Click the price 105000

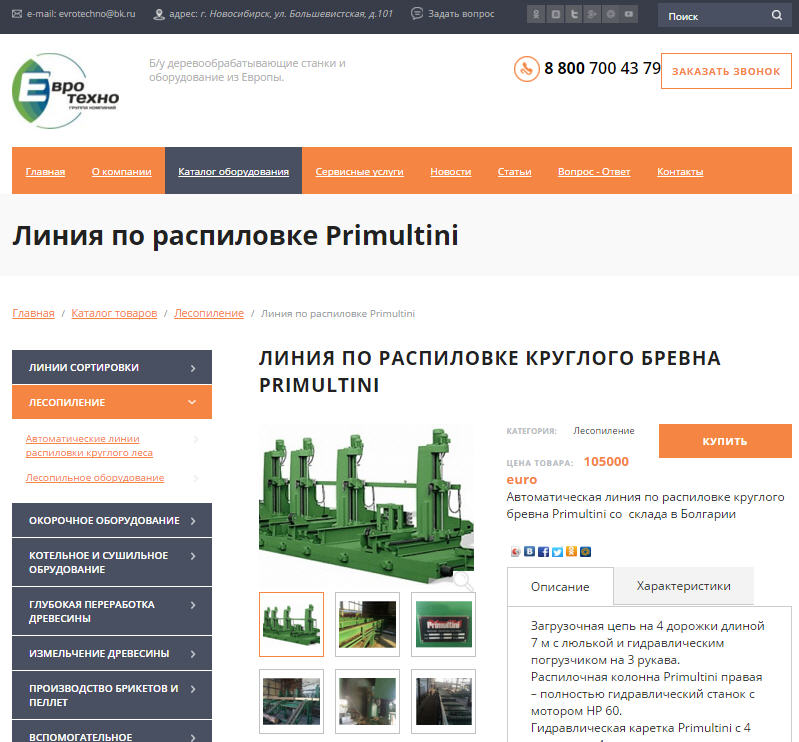606,462
